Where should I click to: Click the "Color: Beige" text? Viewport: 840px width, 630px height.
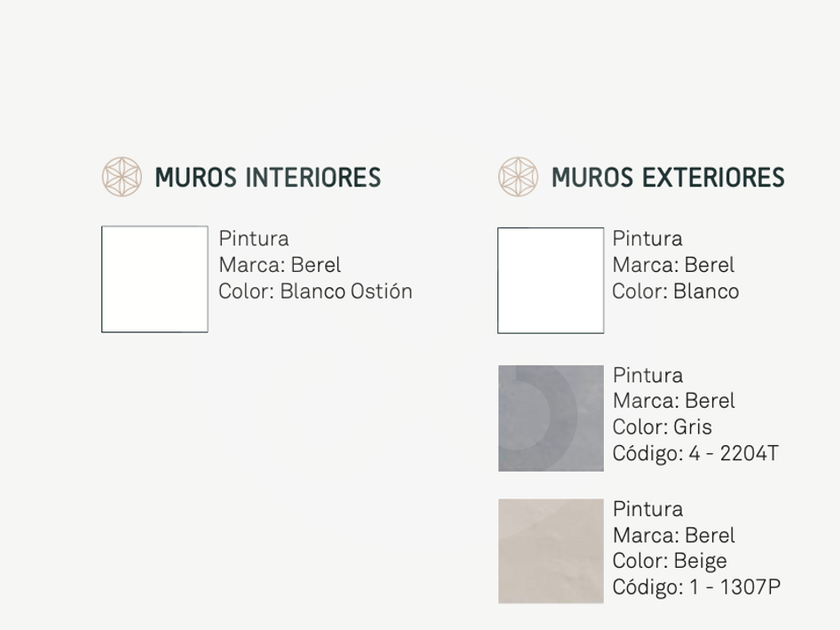669,561
